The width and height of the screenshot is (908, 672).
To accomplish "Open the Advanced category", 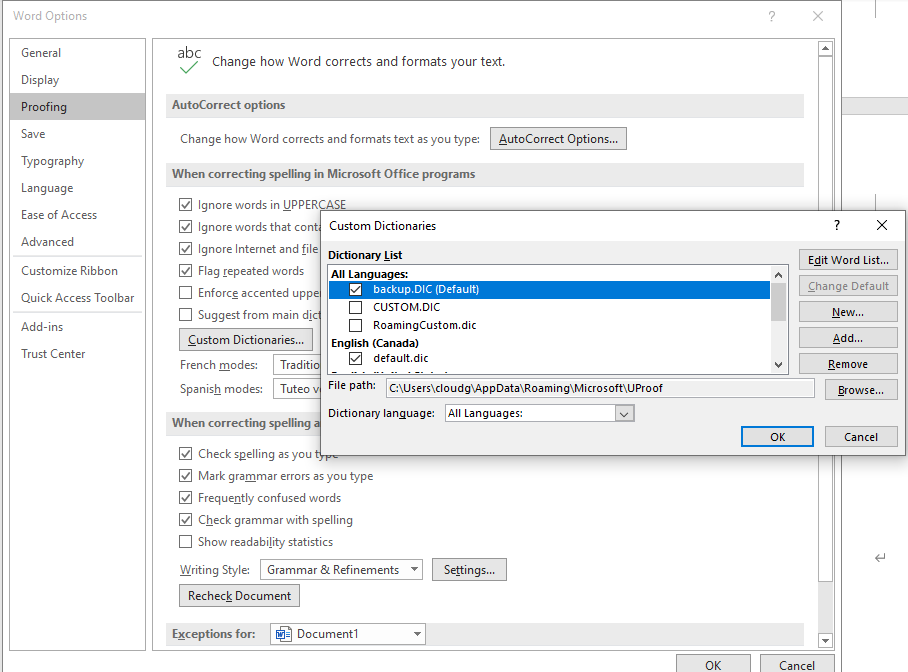I will tap(77, 242).
